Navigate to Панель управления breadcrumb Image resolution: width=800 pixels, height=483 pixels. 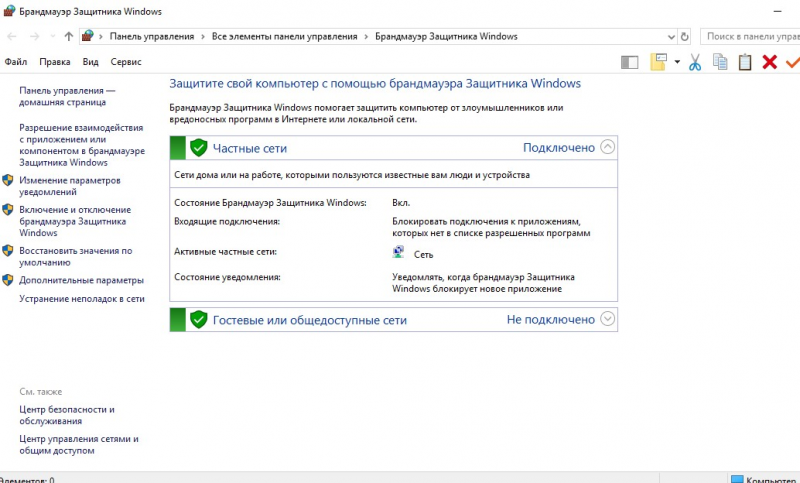click(x=152, y=37)
